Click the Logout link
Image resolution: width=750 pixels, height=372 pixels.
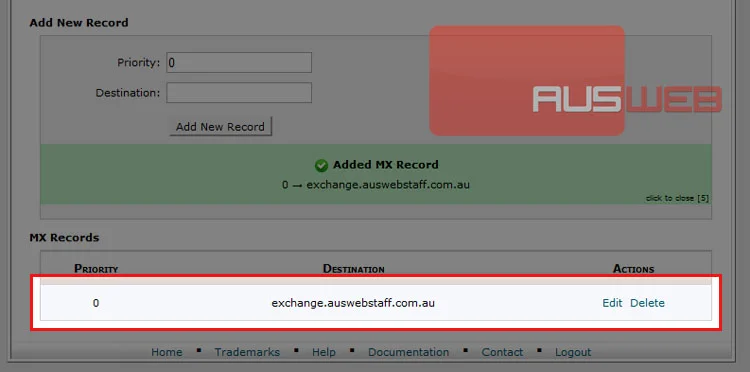point(573,352)
